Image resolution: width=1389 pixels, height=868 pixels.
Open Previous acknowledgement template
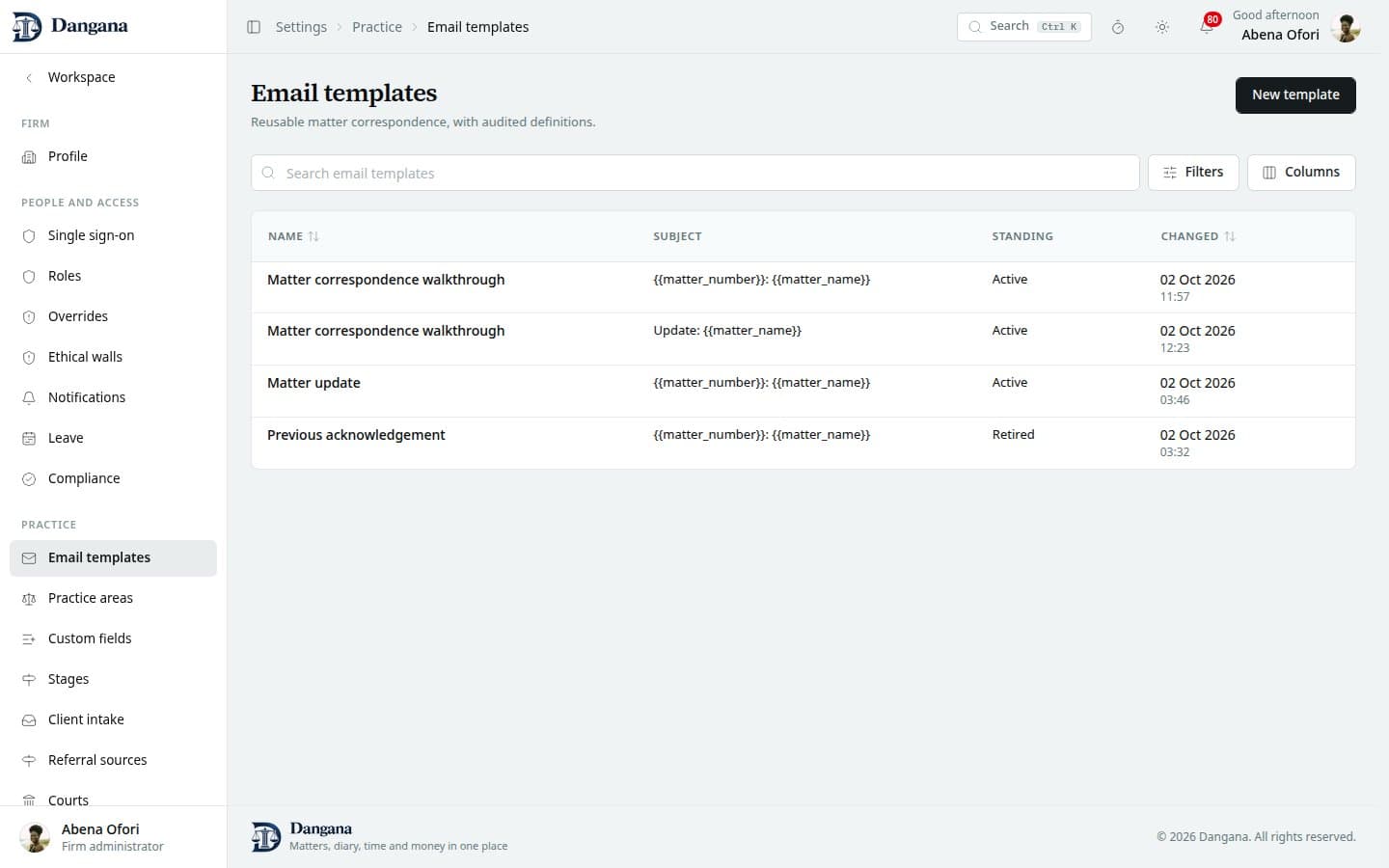pyautogui.click(x=803, y=443)
